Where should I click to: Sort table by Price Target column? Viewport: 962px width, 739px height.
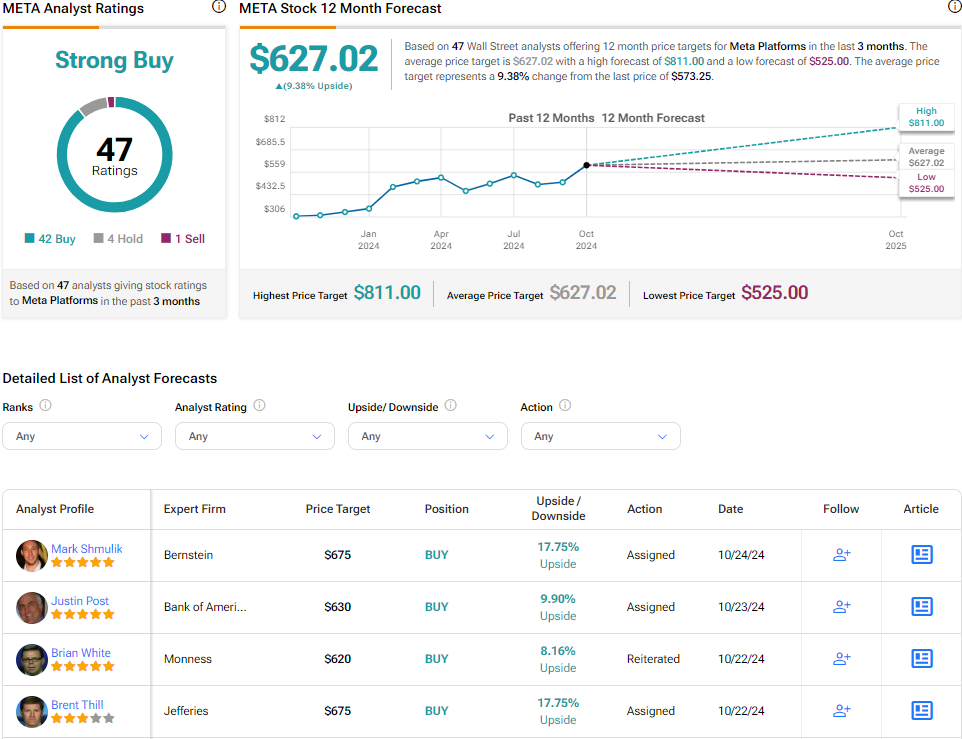click(338, 509)
